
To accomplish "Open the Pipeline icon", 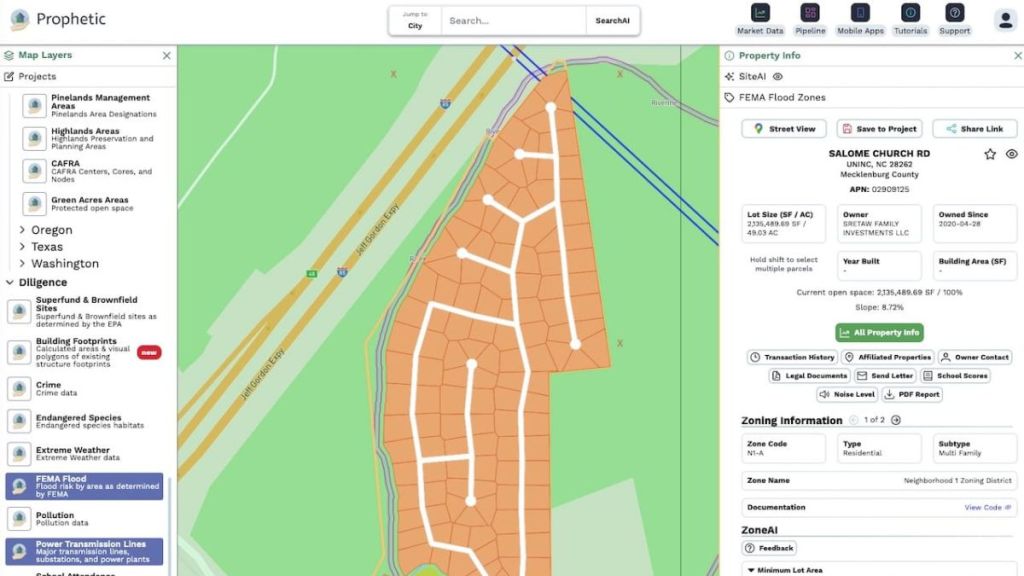I will (x=810, y=19).
